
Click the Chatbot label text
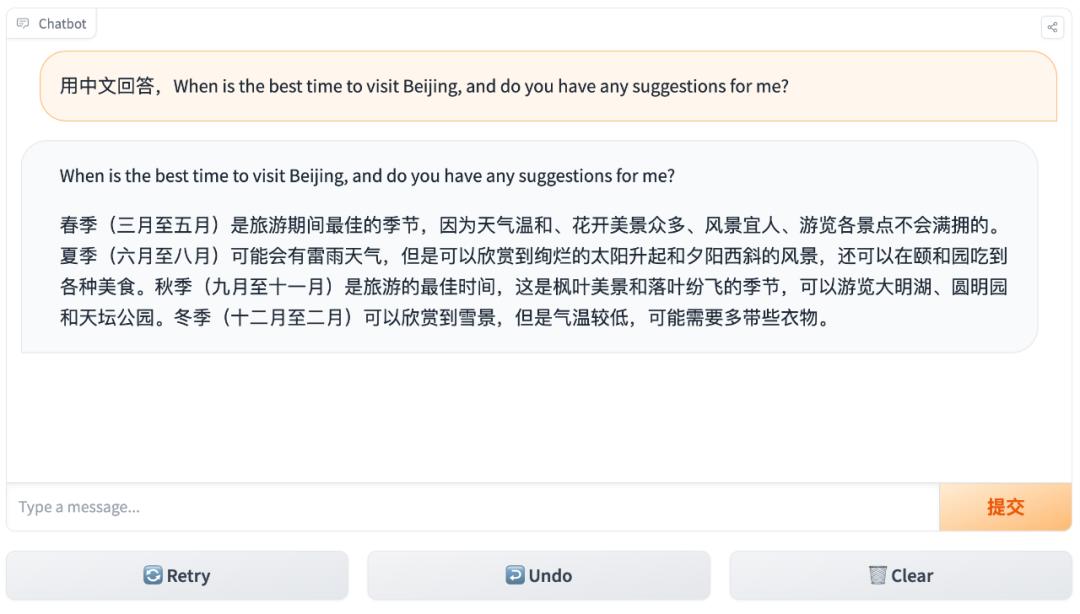[x=62, y=24]
